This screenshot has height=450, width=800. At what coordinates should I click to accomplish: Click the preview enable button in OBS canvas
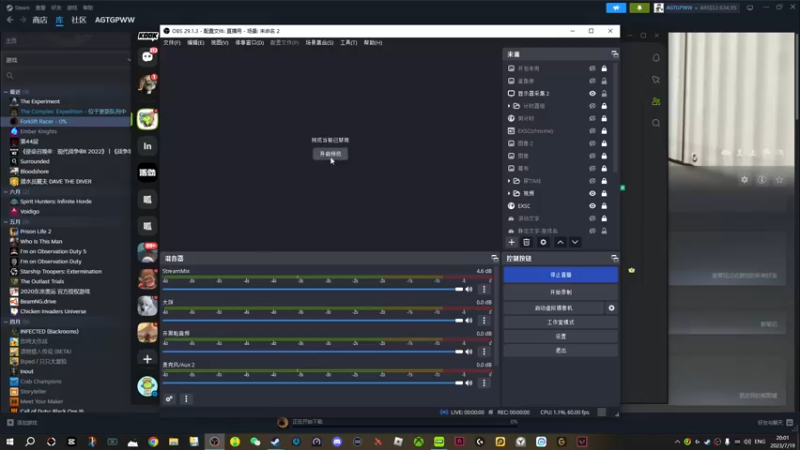(x=330, y=154)
